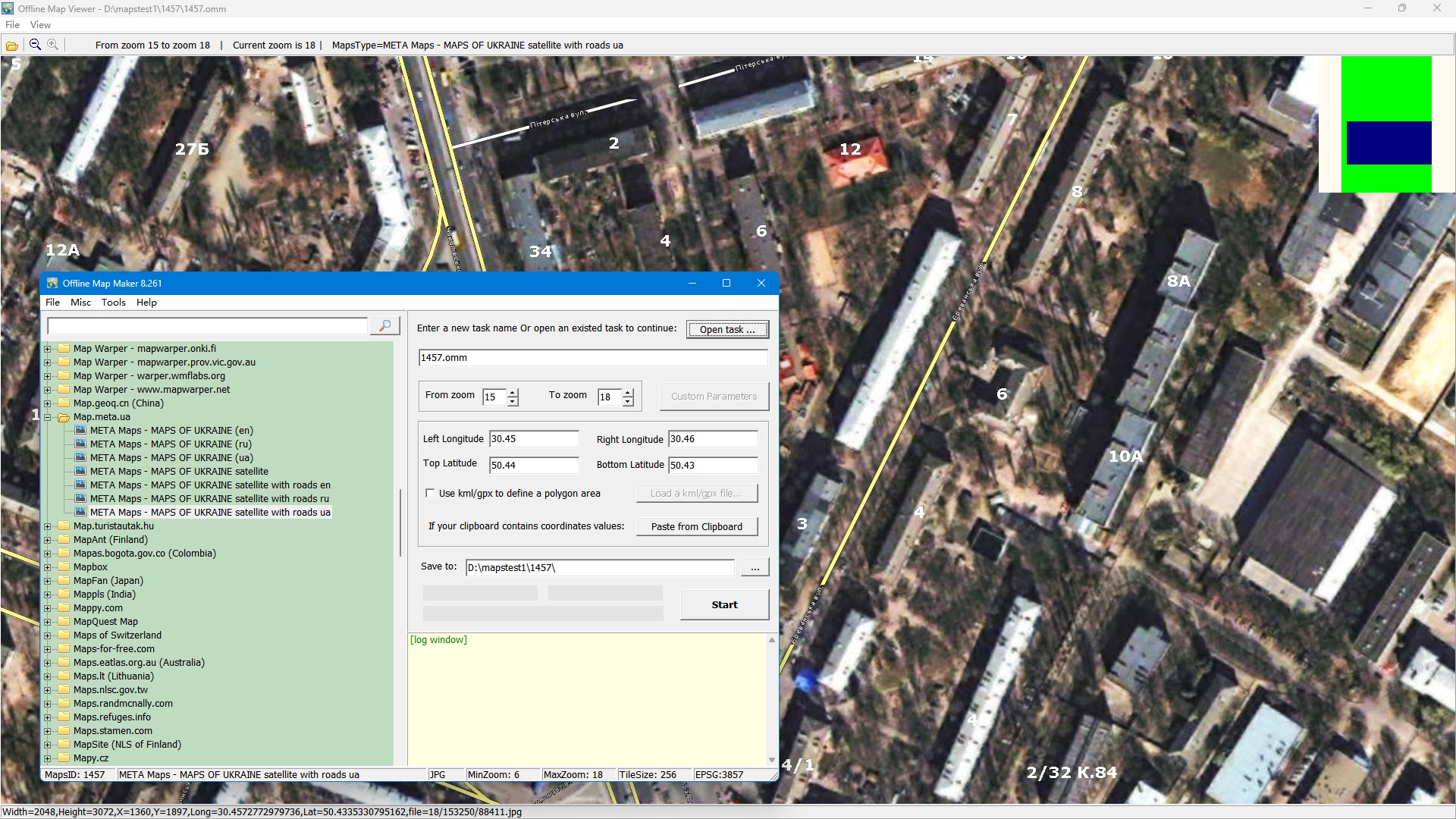Viewport: 1456px width, 819px height.
Task: Select META Maps - MAPS OF UKRAINE (en) item
Action: click(x=171, y=431)
